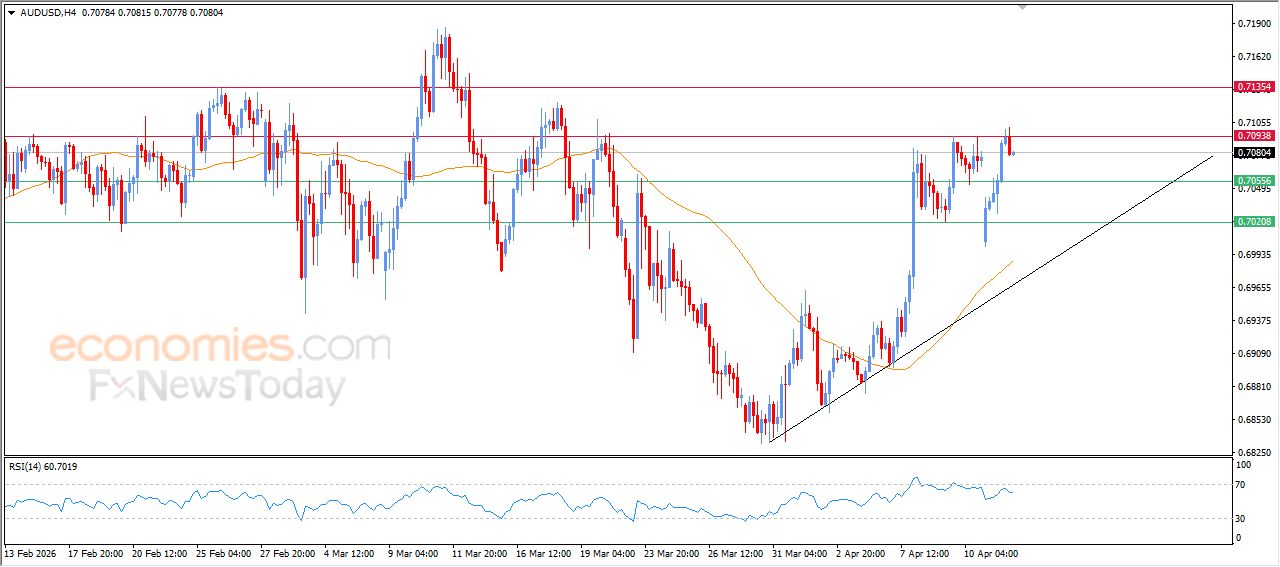1280x567 pixels.
Task: Click the black 0.70804 current price tag
Action: click(x=1254, y=153)
